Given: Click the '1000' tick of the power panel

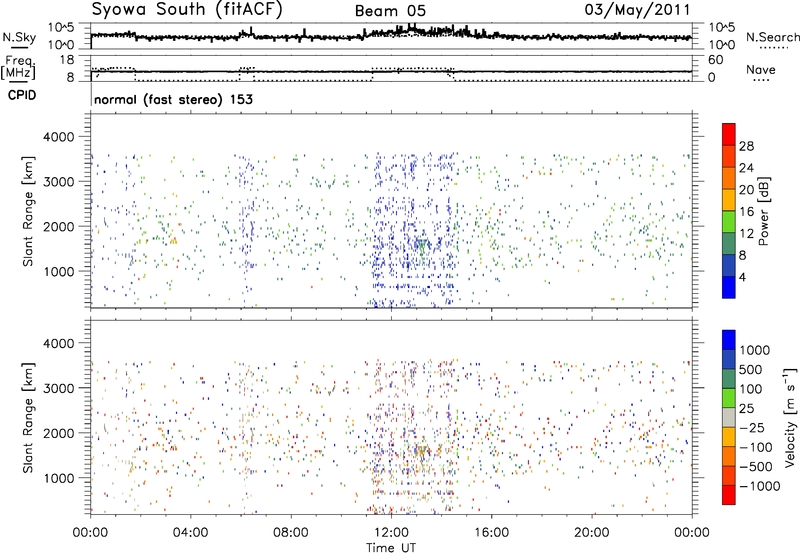Looking at the screenshot, I should point(59,271).
